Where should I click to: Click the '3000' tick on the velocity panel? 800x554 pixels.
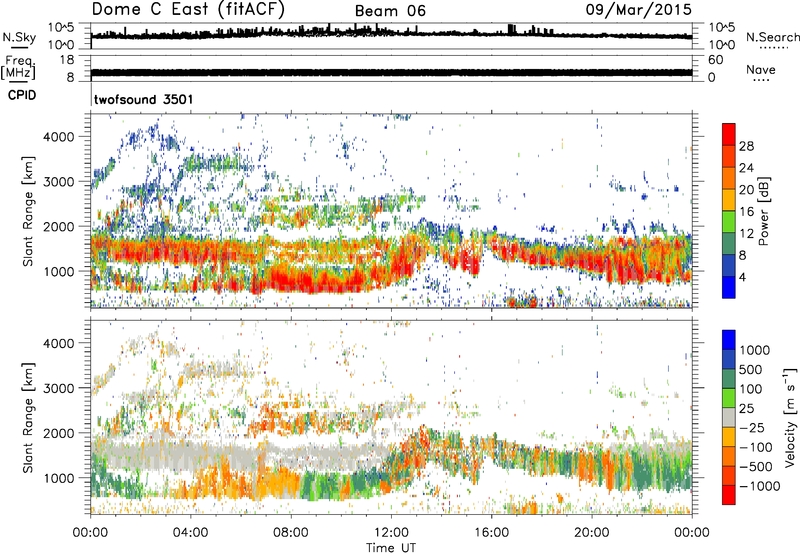pyautogui.click(x=59, y=388)
